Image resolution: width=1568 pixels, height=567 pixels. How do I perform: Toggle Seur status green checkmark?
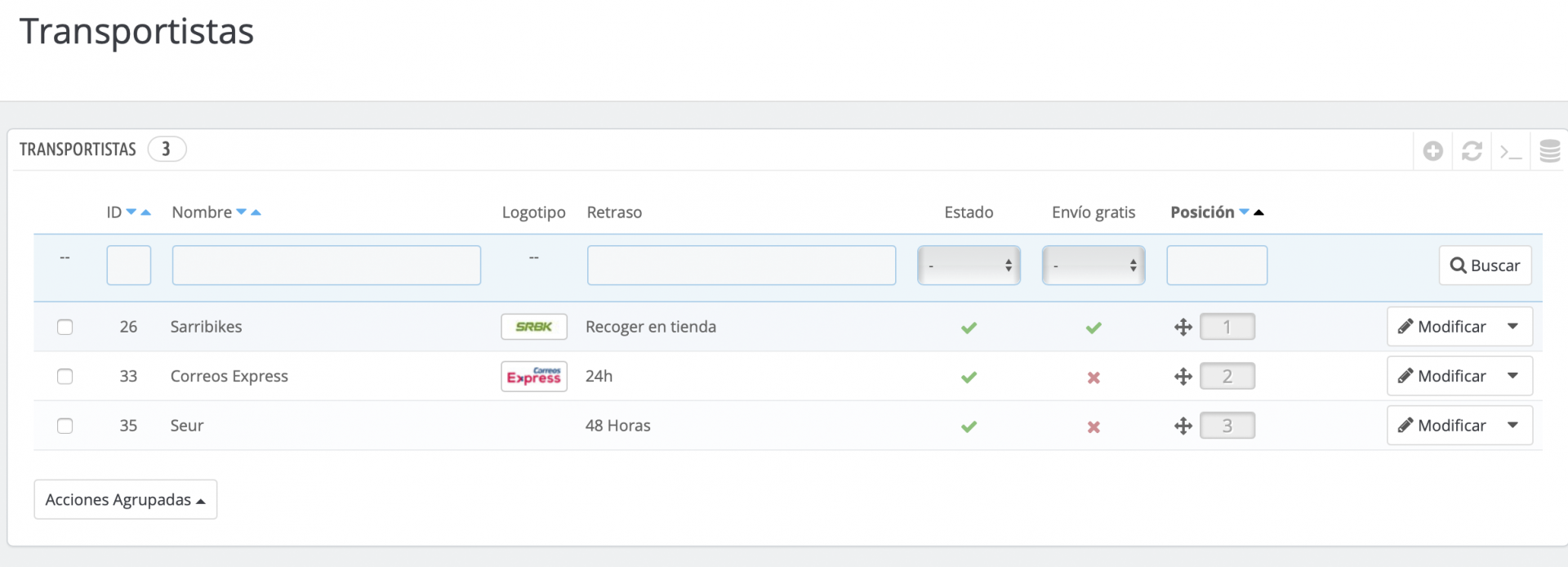tap(969, 426)
